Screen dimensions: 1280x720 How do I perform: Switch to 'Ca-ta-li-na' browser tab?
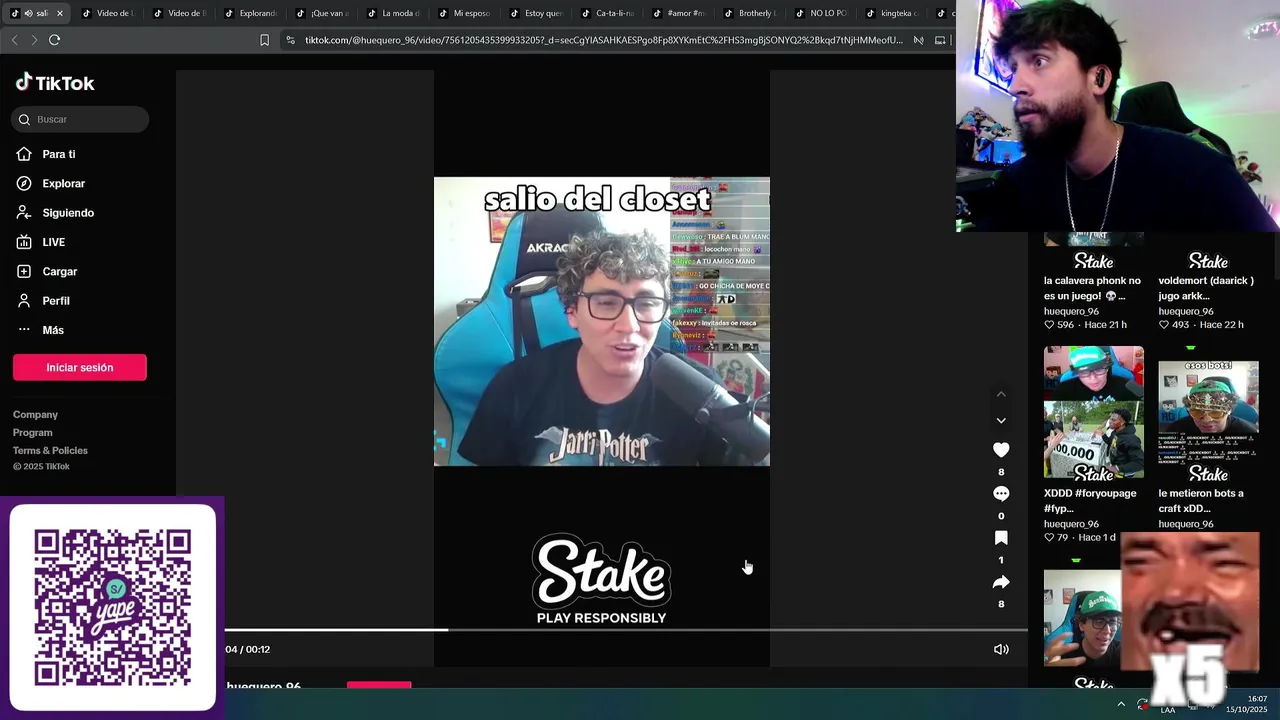(x=606, y=13)
